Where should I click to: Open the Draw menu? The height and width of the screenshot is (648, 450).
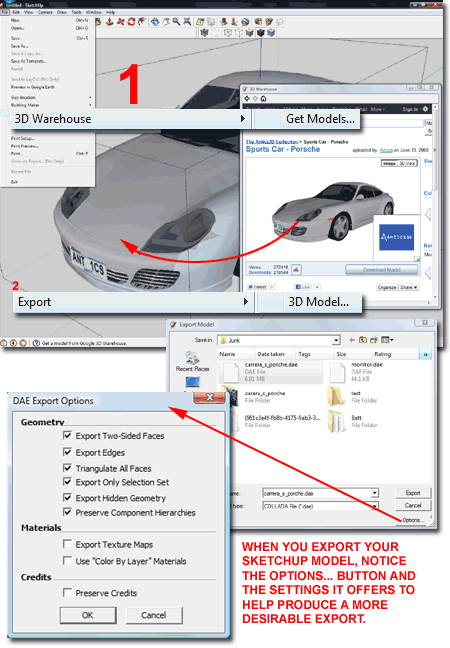(x=62, y=12)
